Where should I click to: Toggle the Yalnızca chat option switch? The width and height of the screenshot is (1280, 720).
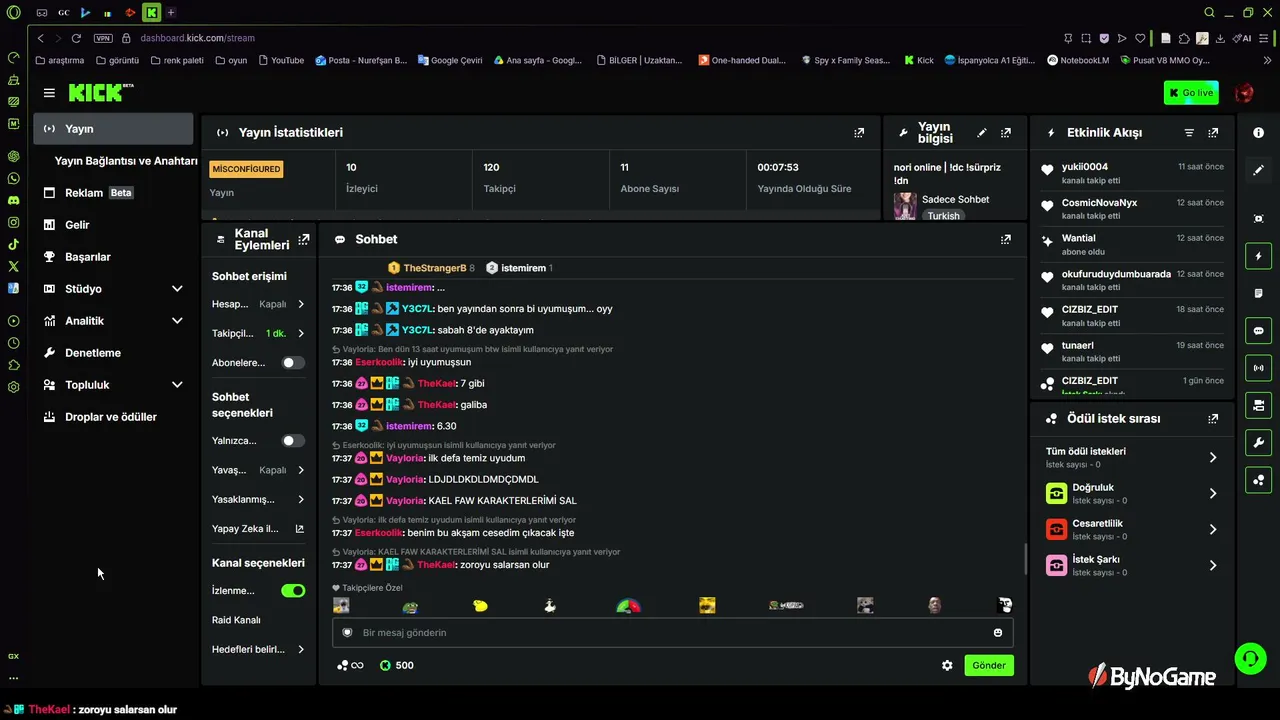click(x=293, y=441)
